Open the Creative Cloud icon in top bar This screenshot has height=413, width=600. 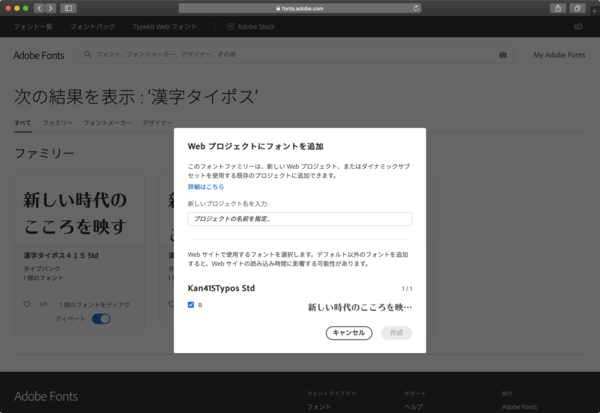[x=578, y=26]
